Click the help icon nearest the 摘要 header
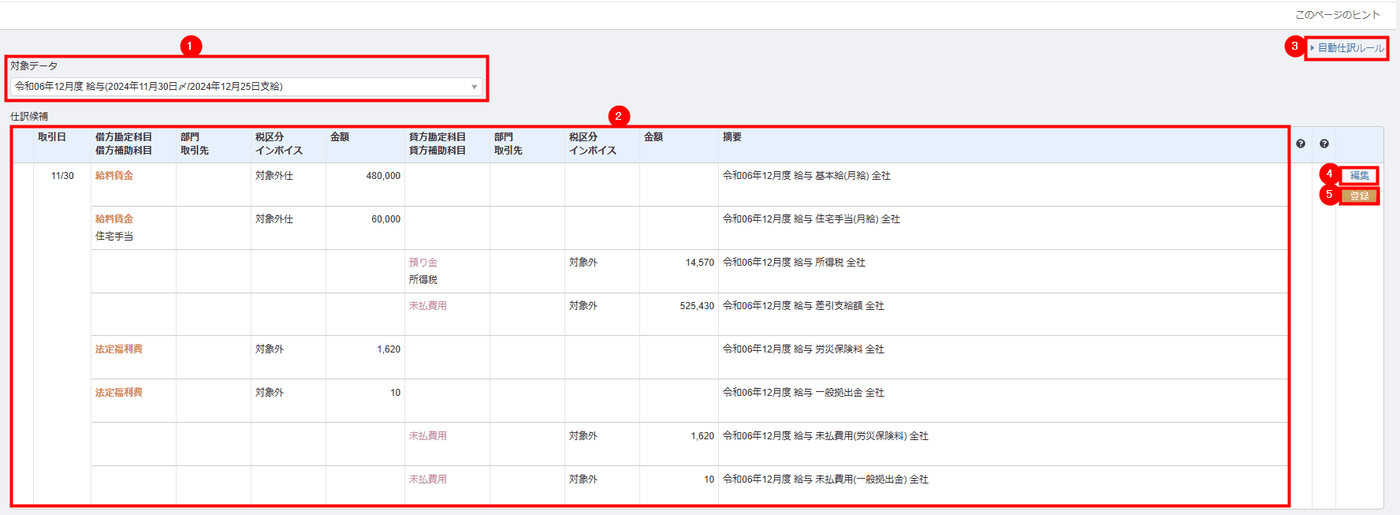Screen dimensions: 1400x515 [x=1300, y=144]
